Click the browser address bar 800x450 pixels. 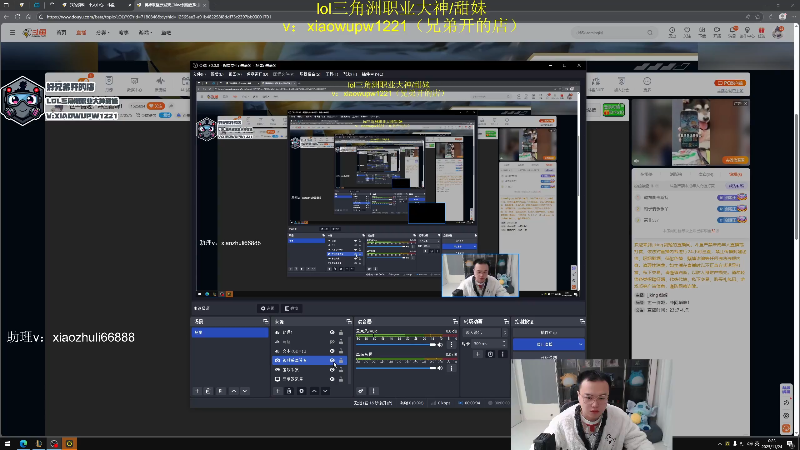click(388, 17)
